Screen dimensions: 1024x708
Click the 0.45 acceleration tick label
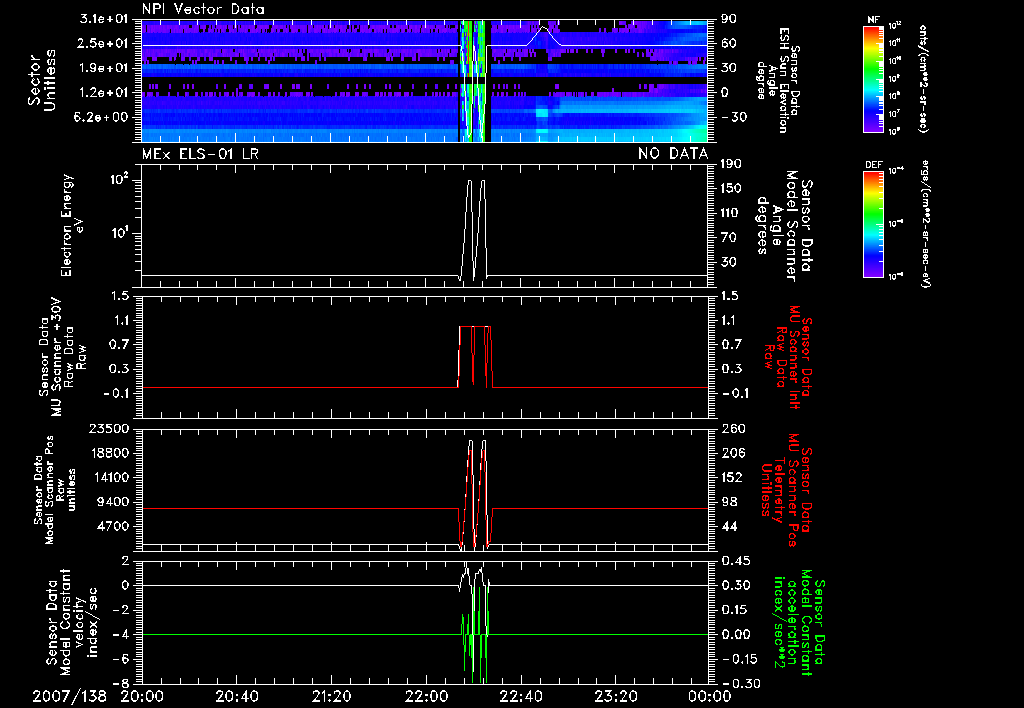pyautogui.click(x=735, y=560)
